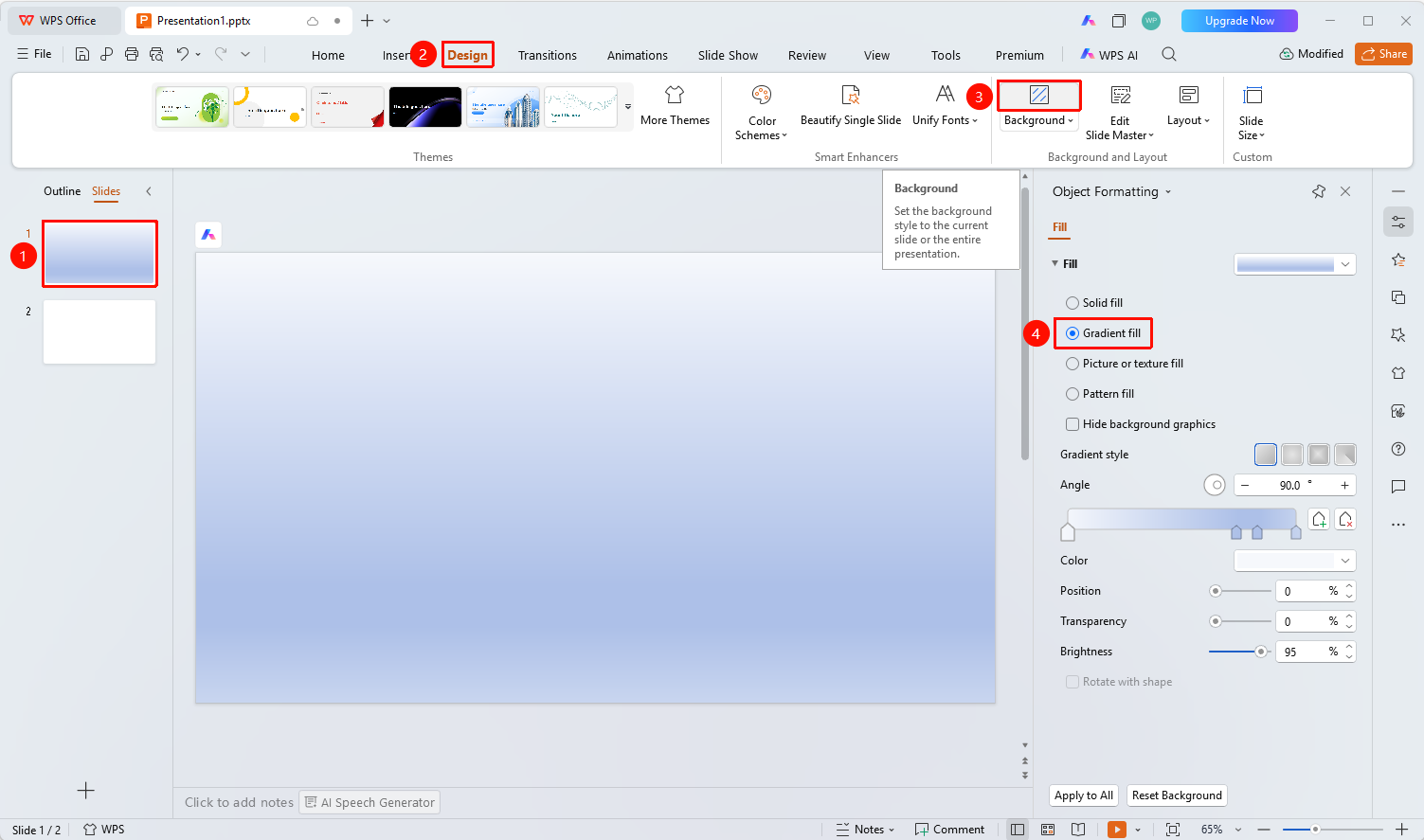Click the Position percentage input field
This screenshot has width=1424, height=840.
[1315, 591]
